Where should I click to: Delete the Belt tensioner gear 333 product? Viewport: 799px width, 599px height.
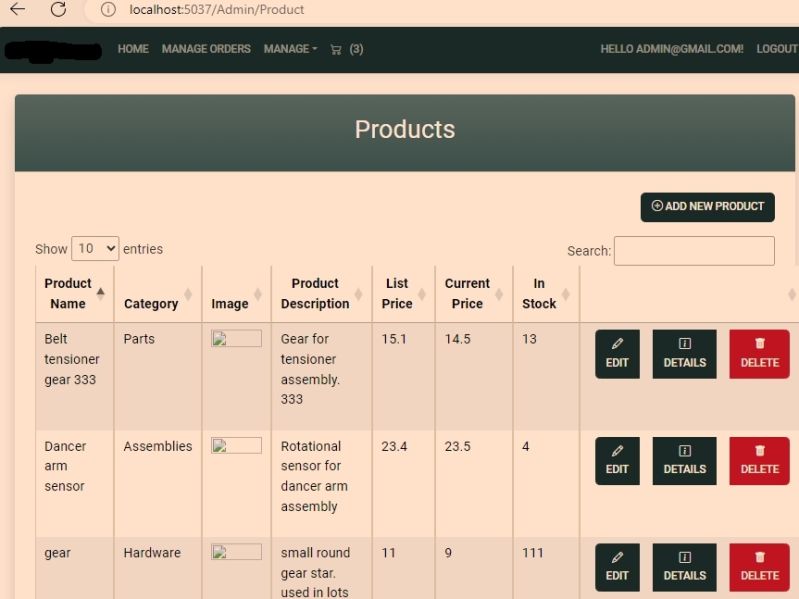pyautogui.click(x=760, y=354)
